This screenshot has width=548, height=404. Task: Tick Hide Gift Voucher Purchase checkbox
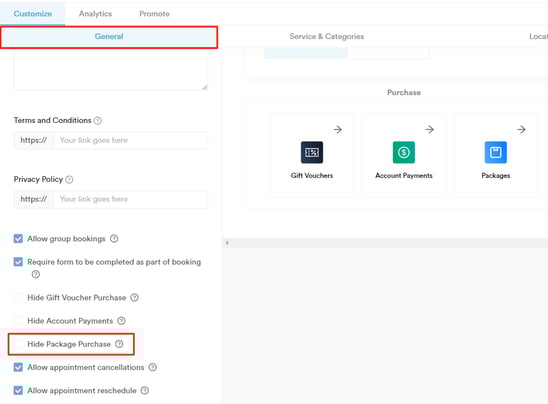[x=18, y=297]
